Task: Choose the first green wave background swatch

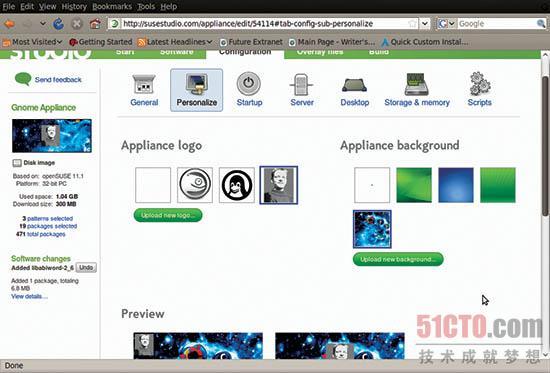Action: point(414,185)
